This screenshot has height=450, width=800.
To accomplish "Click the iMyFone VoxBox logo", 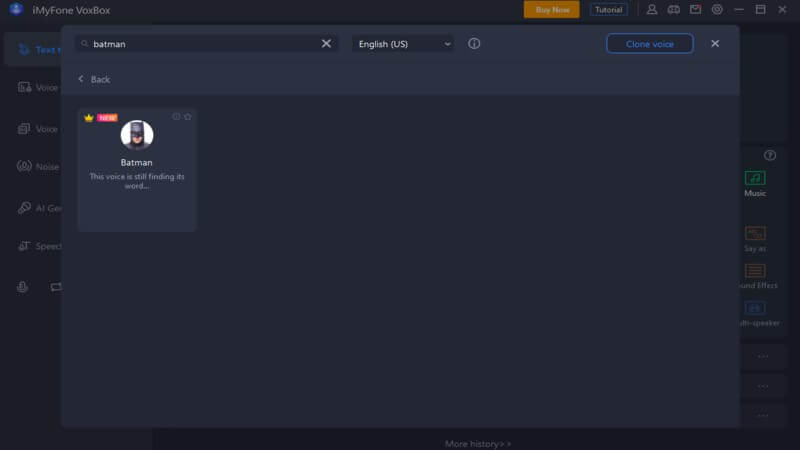I will click(16, 9).
